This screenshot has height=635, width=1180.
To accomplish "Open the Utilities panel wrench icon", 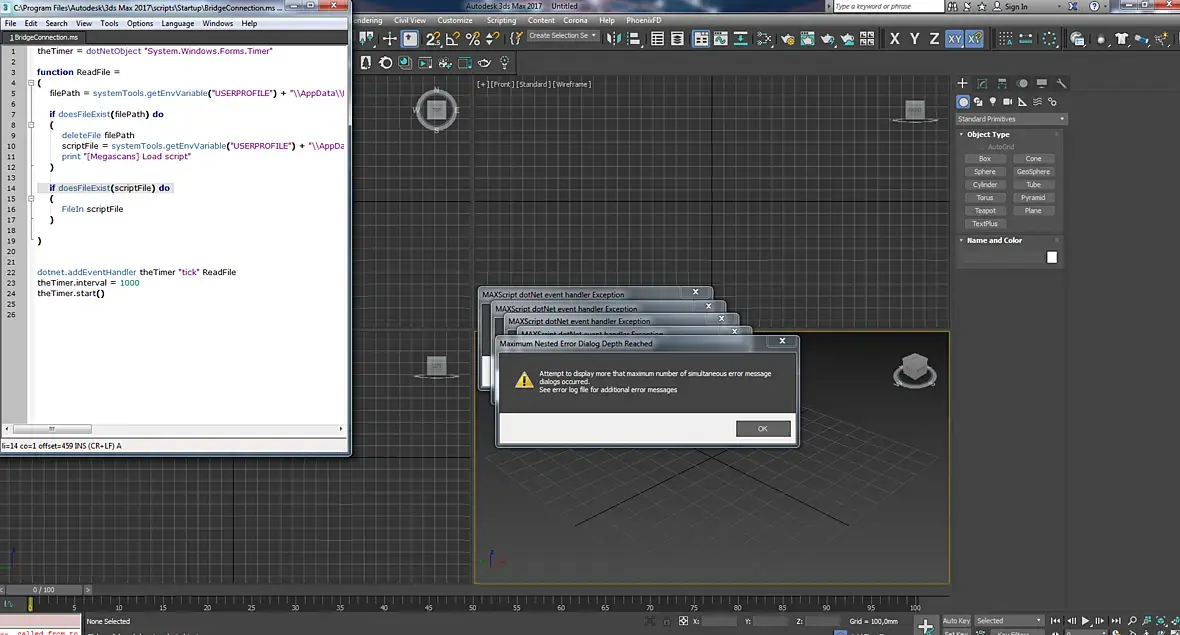I will pyautogui.click(x=1062, y=84).
